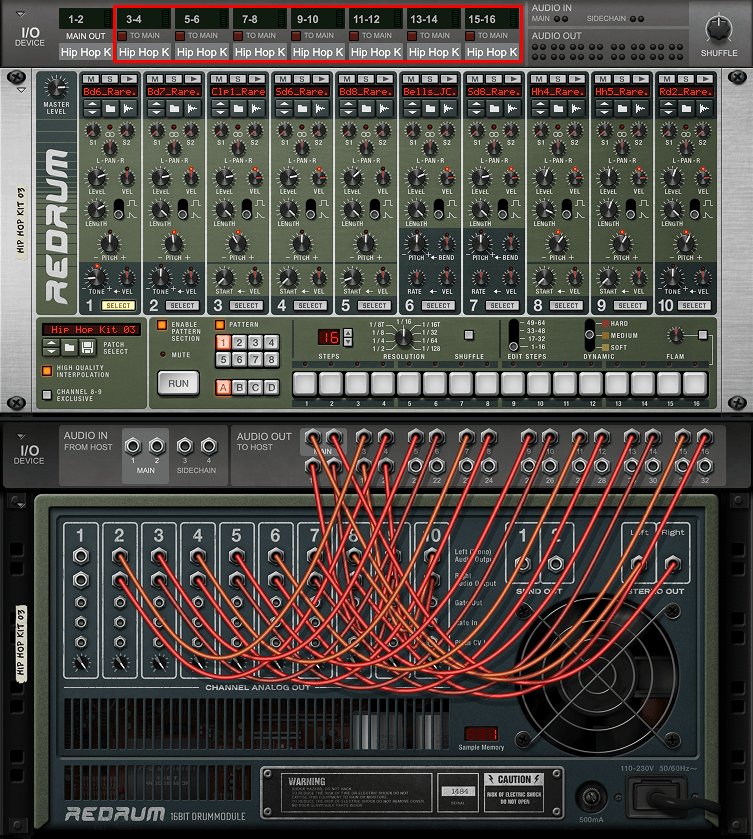753x839 pixels.
Task: Click the Hip Hop Kit 03 patch name
Action: (x=93, y=330)
